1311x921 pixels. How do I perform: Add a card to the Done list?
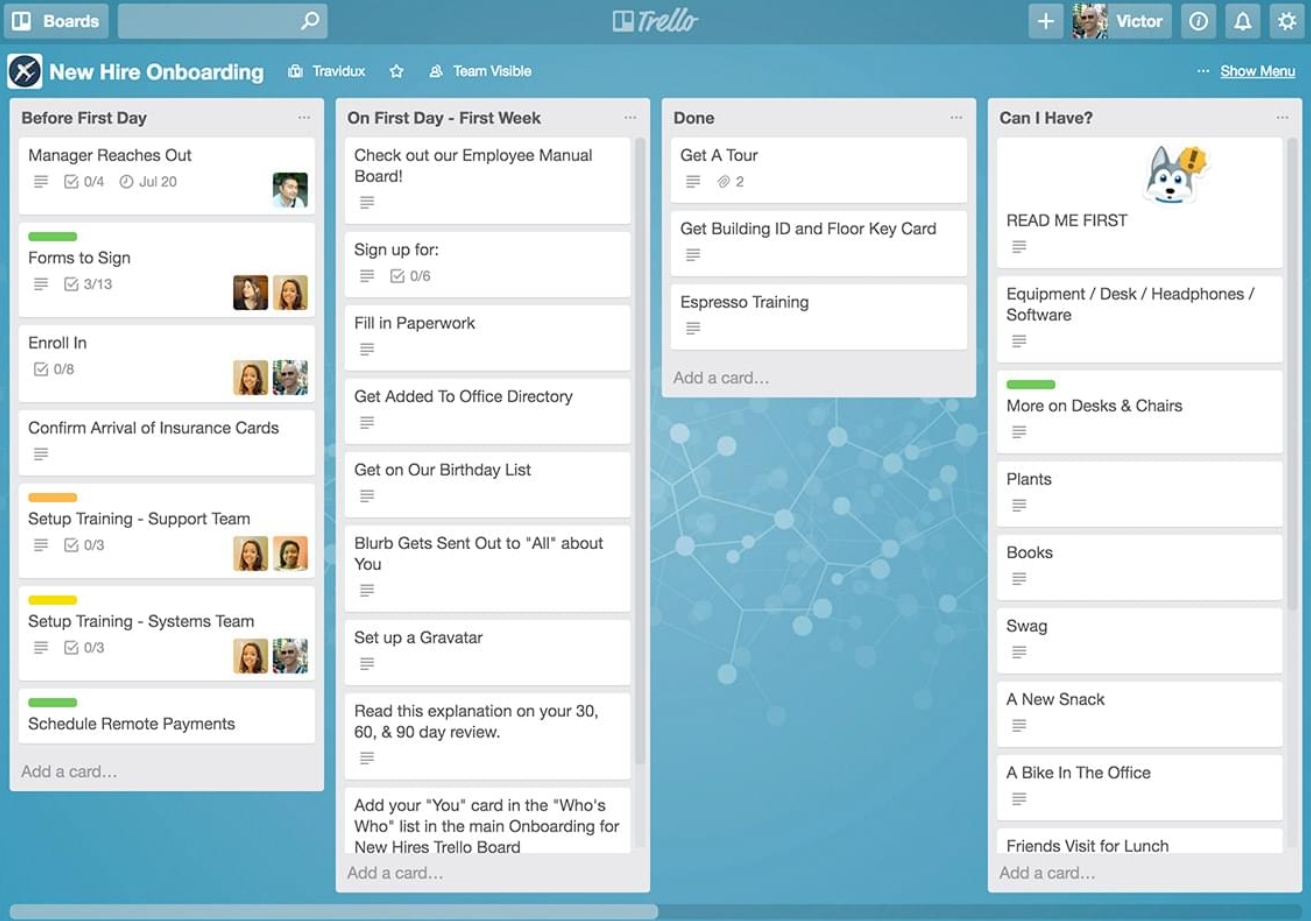(x=721, y=378)
